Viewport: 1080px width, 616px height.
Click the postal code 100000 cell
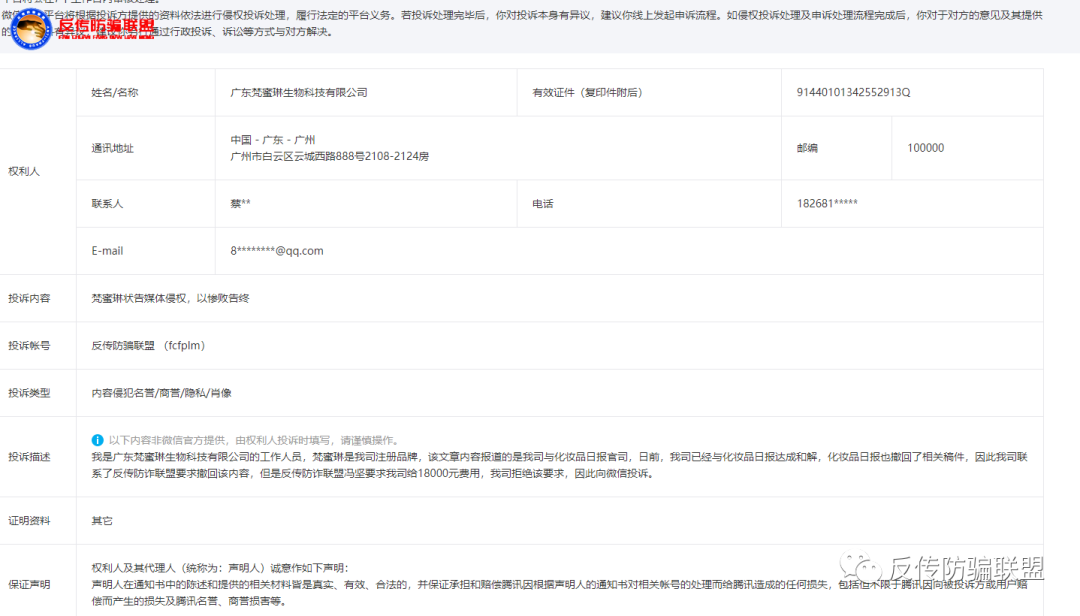[x=923, y=147]
